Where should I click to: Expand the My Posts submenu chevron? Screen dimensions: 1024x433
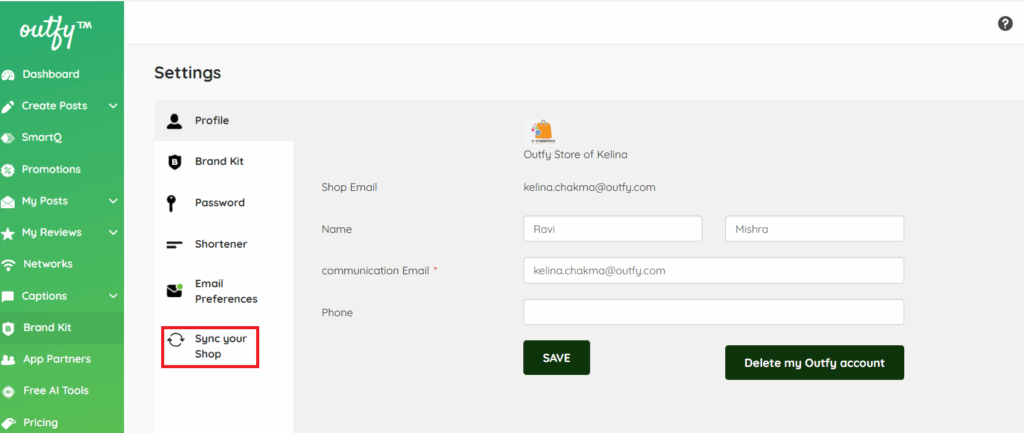[113, 201]
